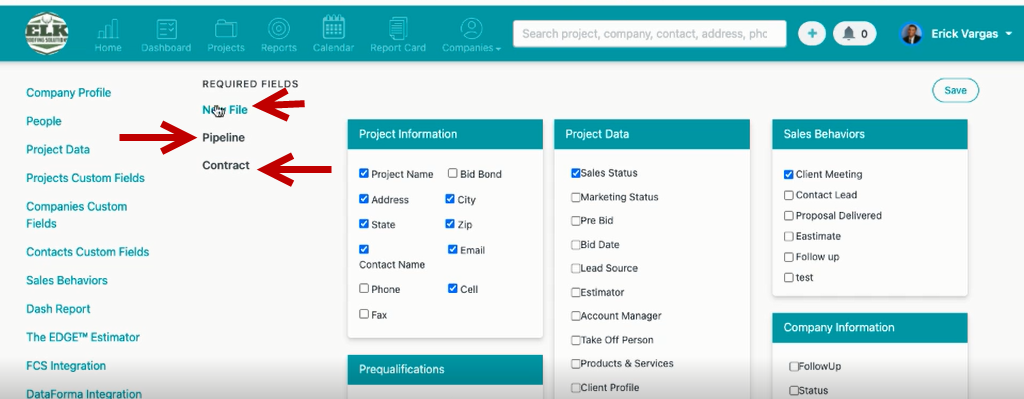Image resolution: width=1024 pixels, height=399 pixels.
Task: Open Projects Custom Fields
Action: [86, 178]
